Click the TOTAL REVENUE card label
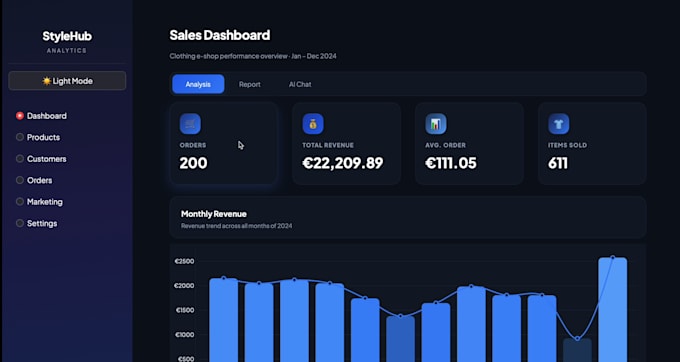Image resolution: width=680 pixels, height=362 pixels. tap(328, 145)
